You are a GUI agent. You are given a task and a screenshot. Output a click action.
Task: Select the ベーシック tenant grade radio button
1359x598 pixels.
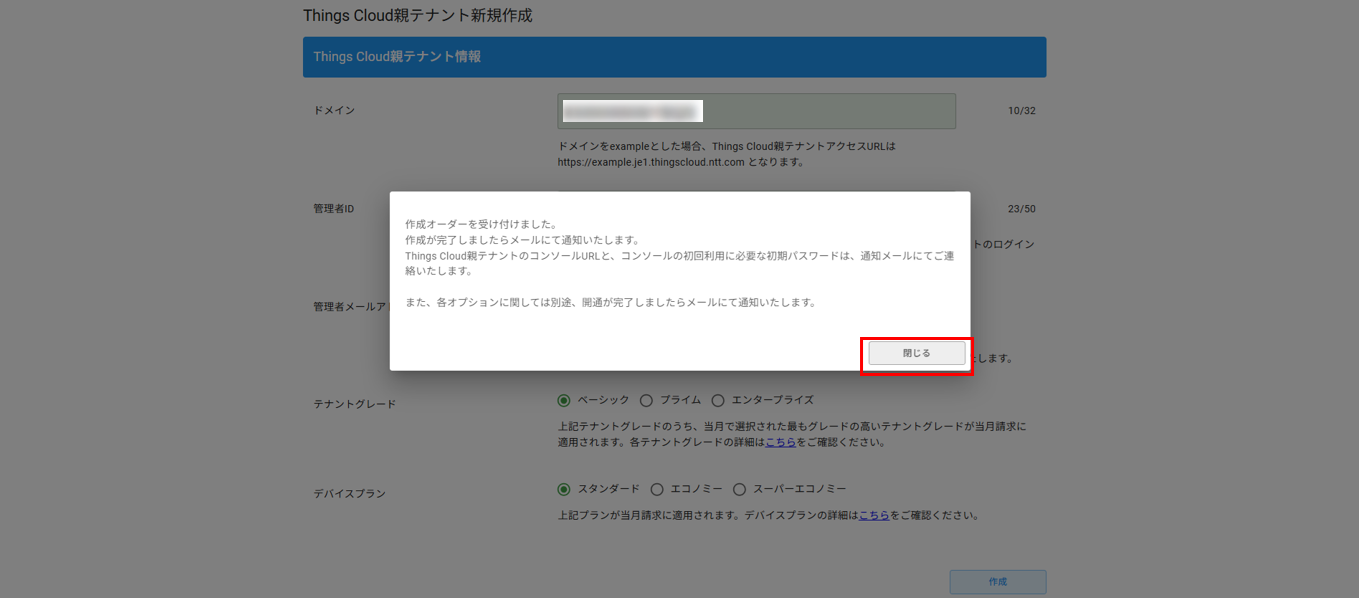click(x=564, y=400)
